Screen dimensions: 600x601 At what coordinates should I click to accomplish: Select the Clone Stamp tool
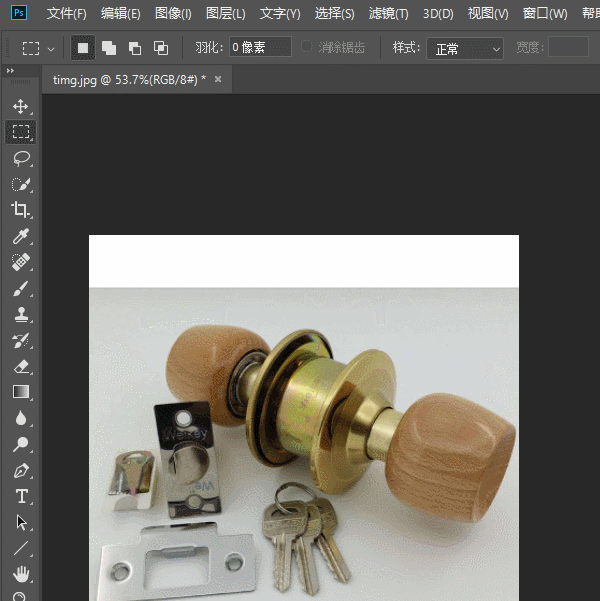coord(20,314)
